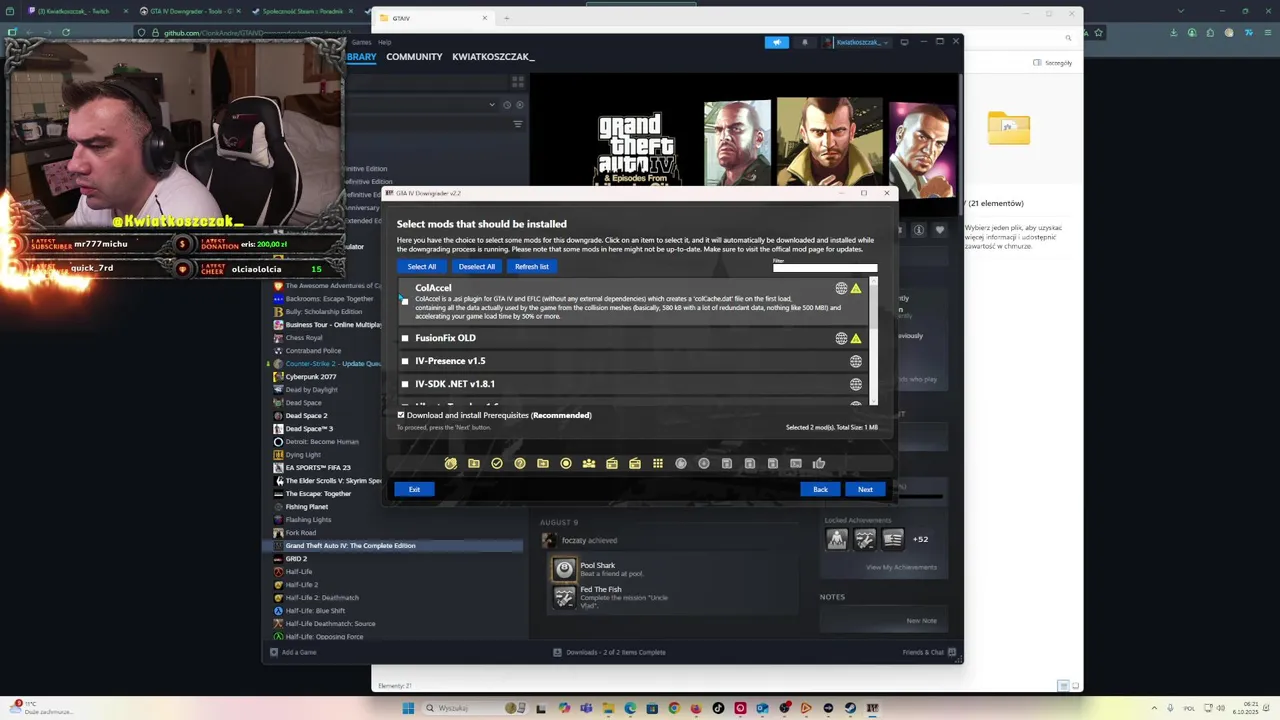Image resolution: width=1280 pixels, height=720 pixels.
Task: Click the Refresh list button
Action: click(532, 267)
